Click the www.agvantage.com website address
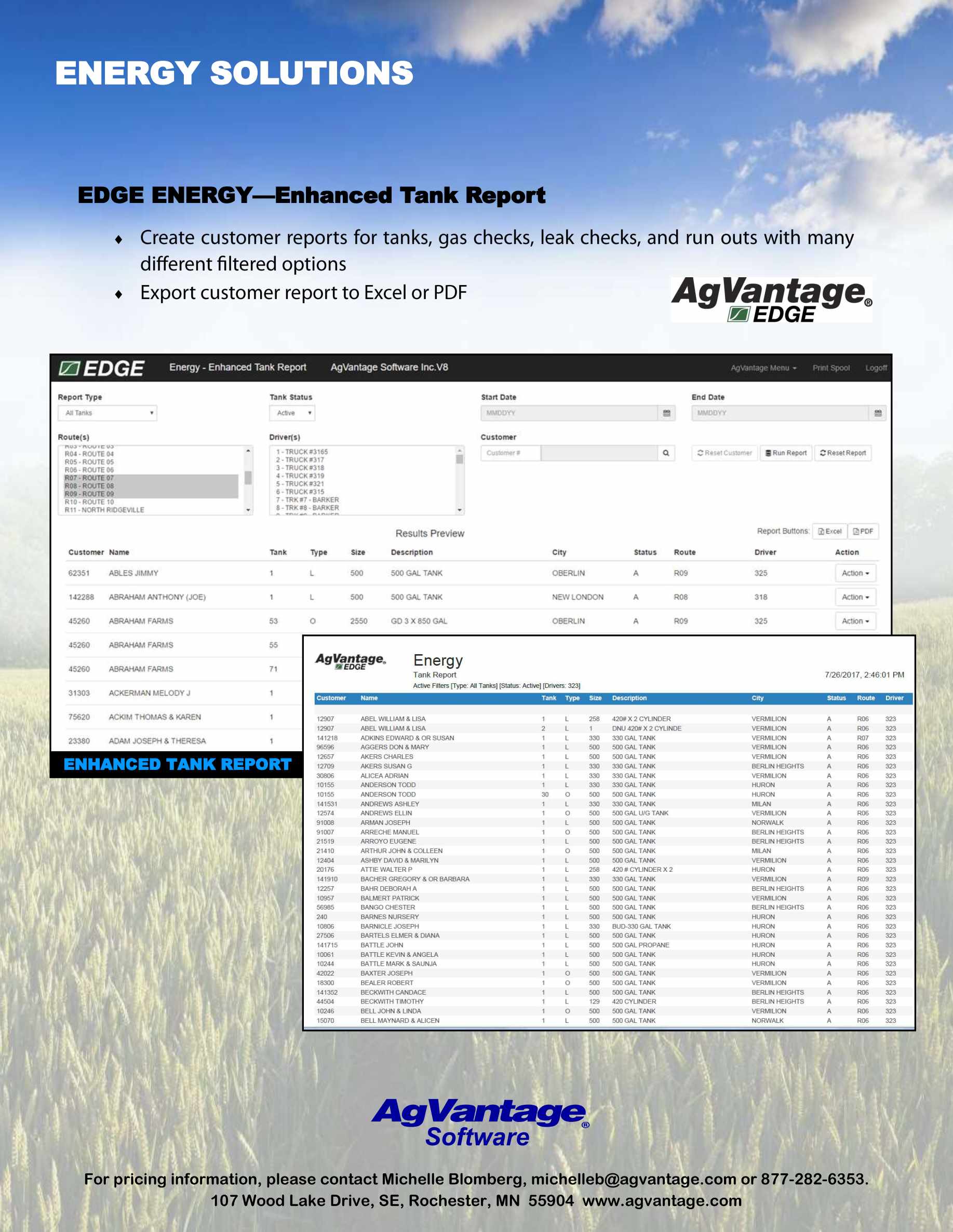This screenshot has height=1232, width=953. tap(662, 1201)
